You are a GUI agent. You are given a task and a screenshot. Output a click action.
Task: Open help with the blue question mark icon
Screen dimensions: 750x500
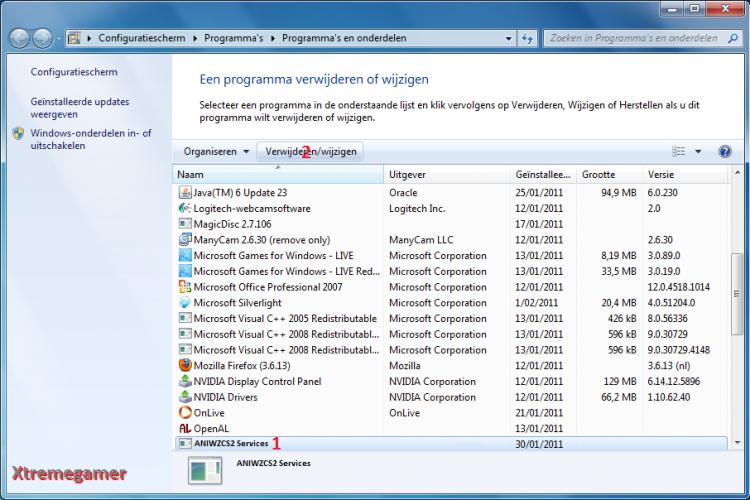725,152
